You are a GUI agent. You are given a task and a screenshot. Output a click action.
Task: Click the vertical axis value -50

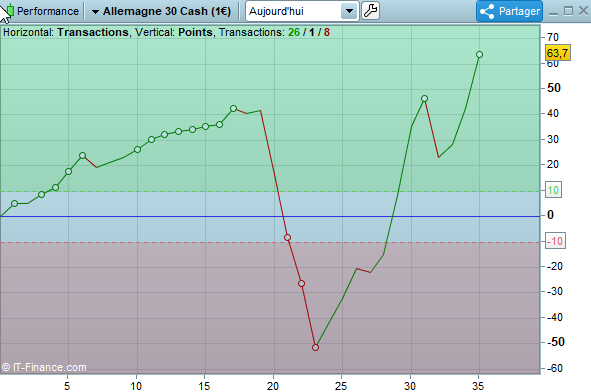coord(556,342)
